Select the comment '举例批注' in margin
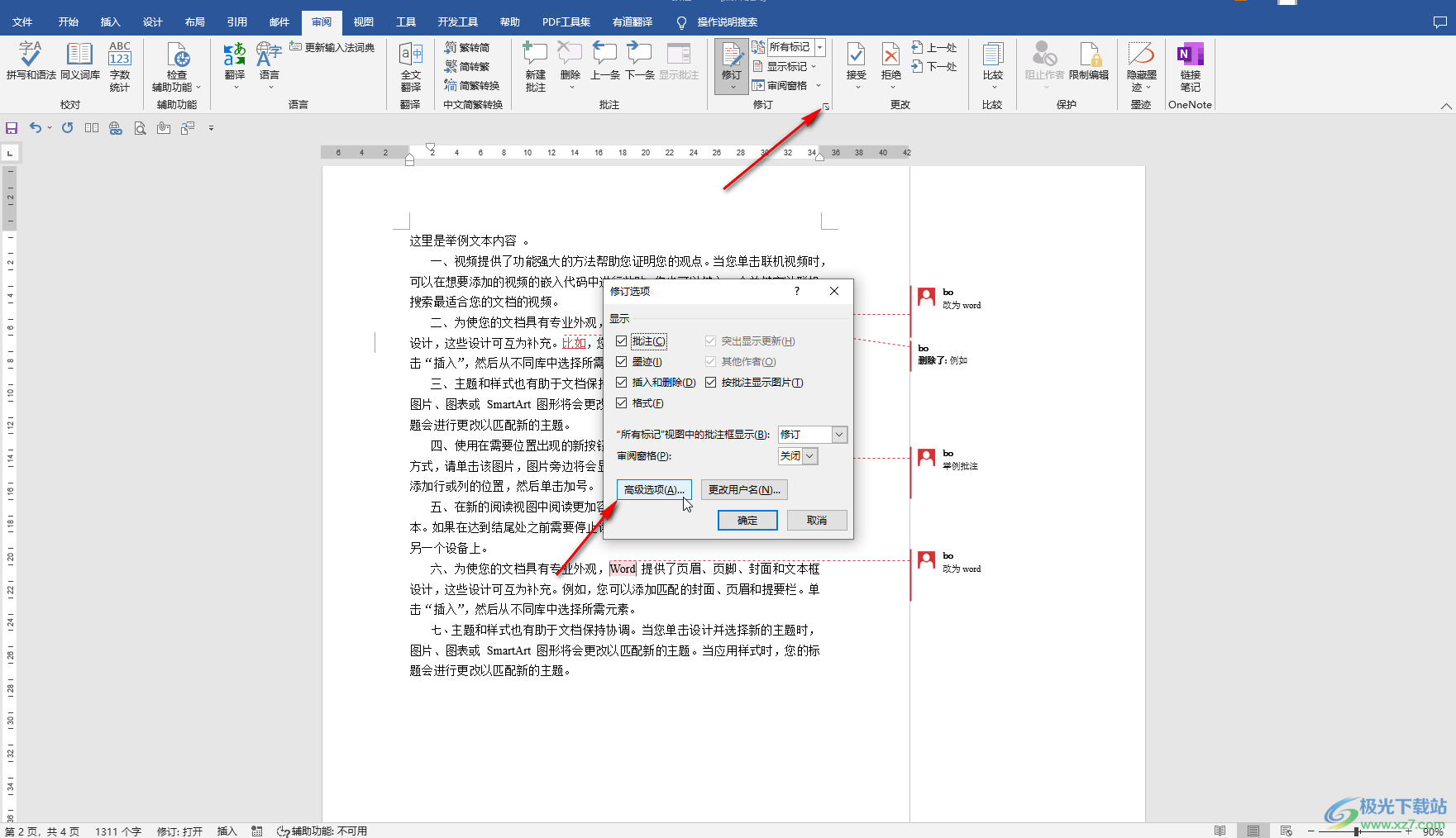 click(961, 466)
